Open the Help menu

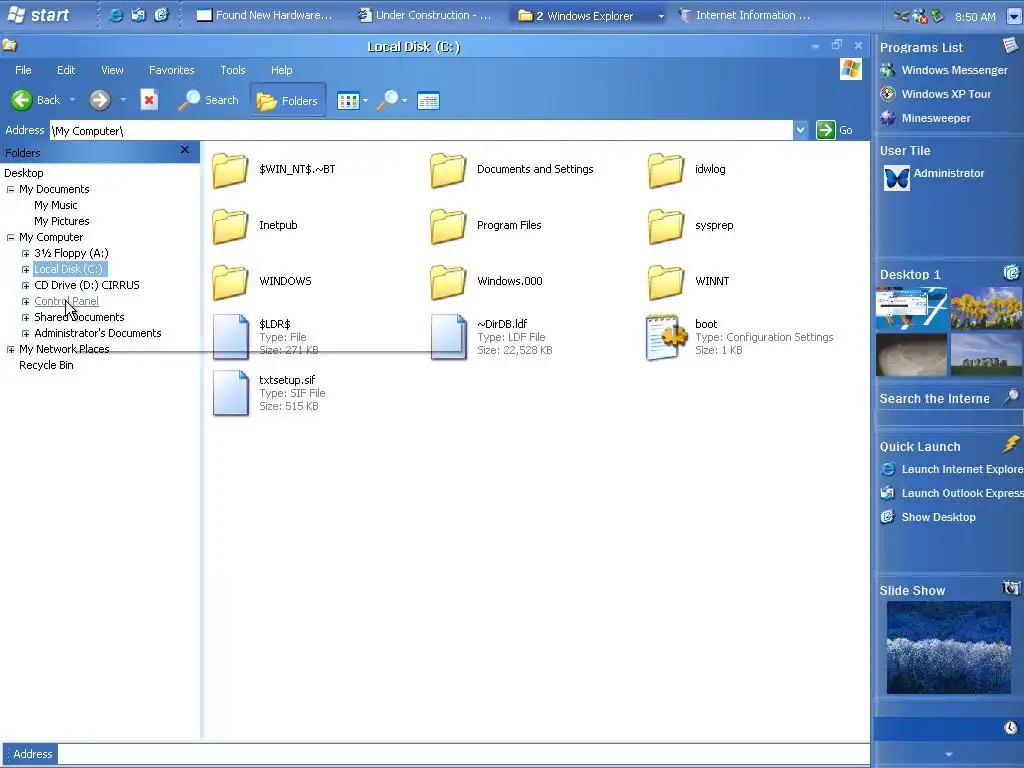click(281, 70)
